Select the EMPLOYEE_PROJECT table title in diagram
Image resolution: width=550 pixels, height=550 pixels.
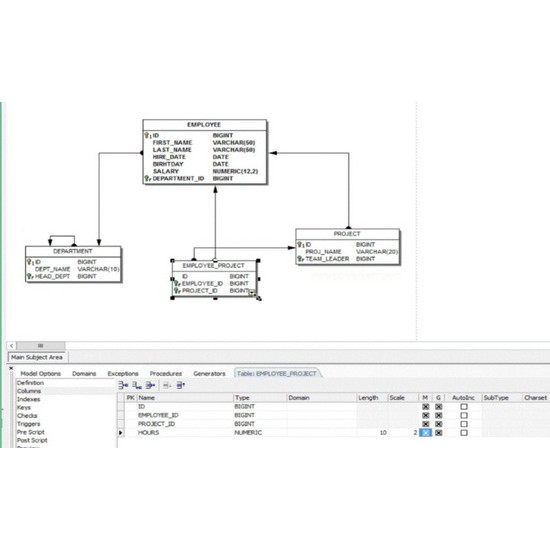click(214, 266)
